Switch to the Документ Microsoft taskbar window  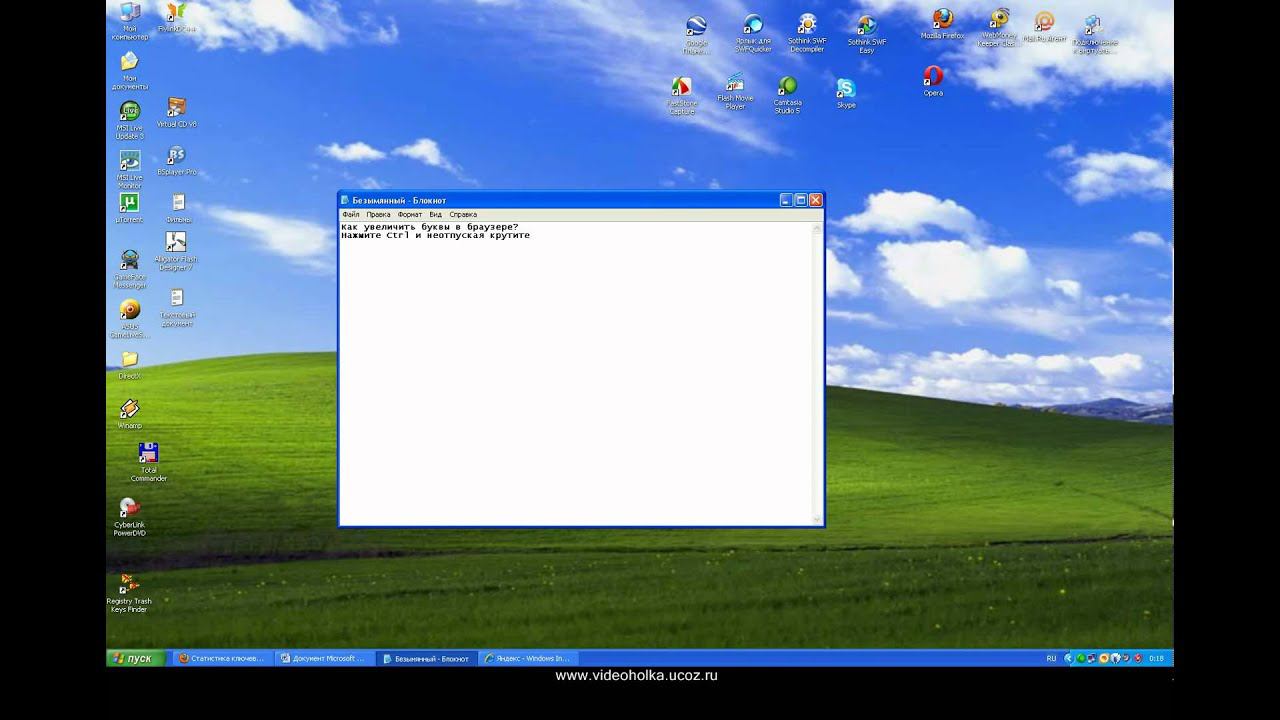click(324, 659)
